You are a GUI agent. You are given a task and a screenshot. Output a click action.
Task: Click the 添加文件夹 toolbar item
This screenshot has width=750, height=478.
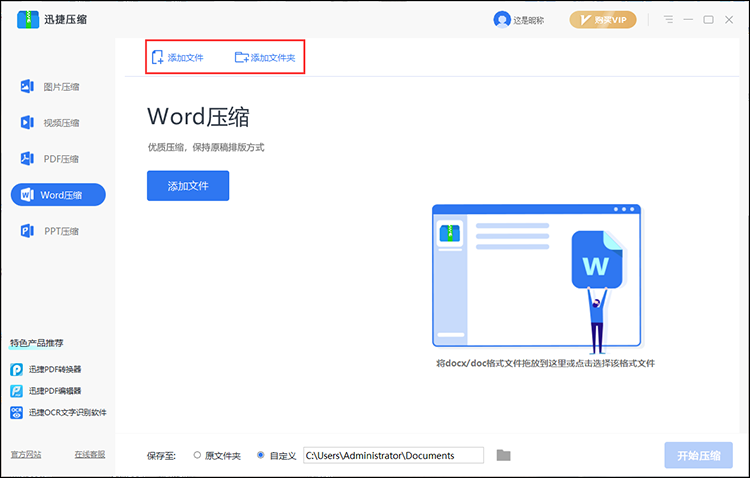click(x=265, y=57)
